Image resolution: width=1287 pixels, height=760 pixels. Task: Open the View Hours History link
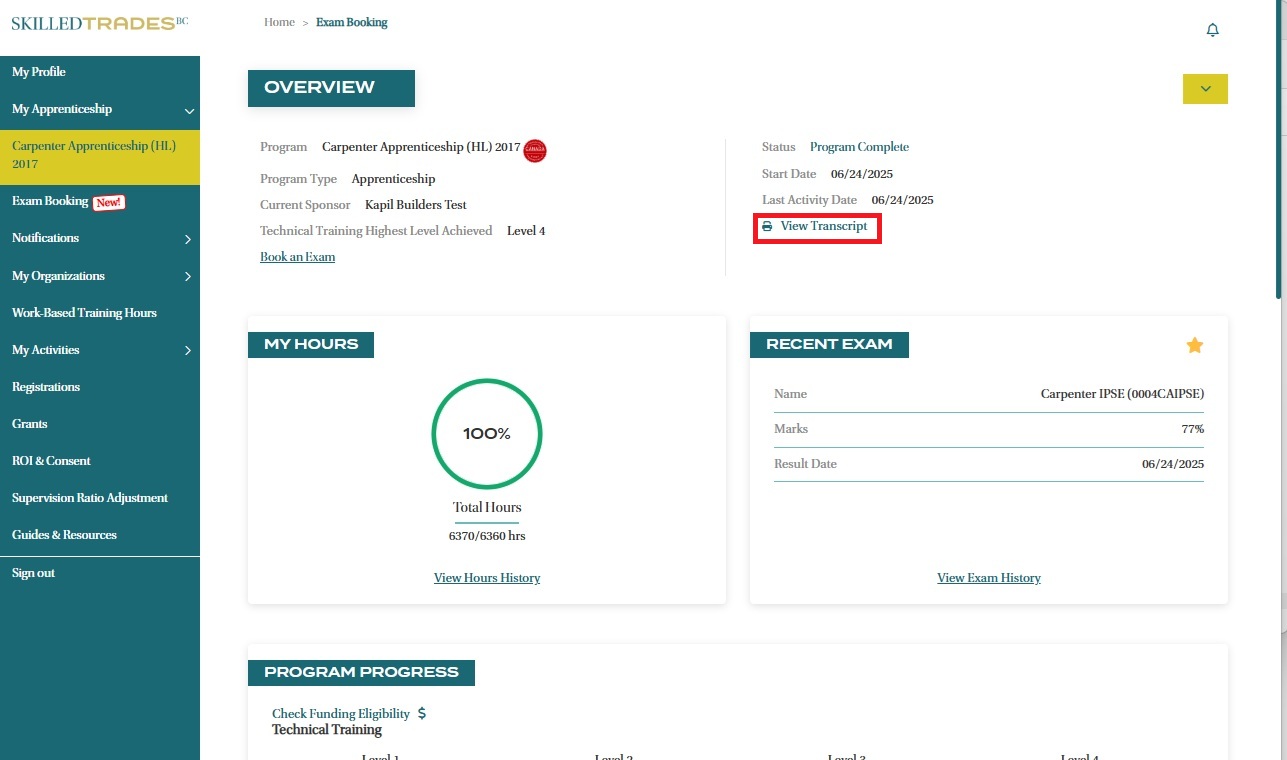[487, 578]
